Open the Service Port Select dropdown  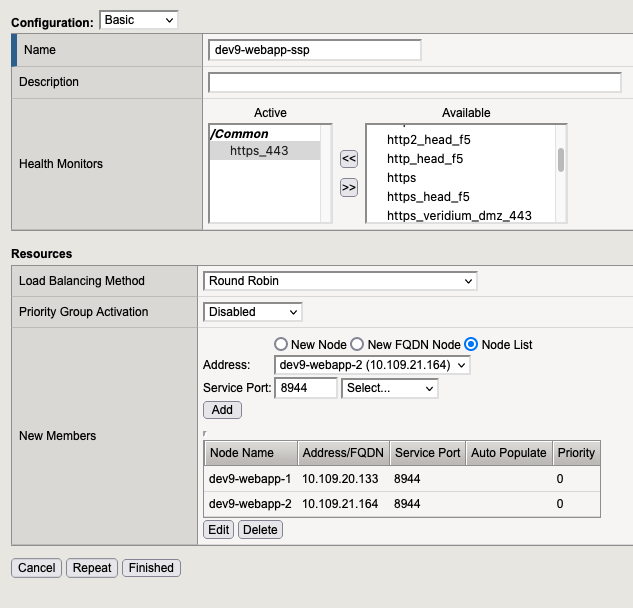coord(389,388)
